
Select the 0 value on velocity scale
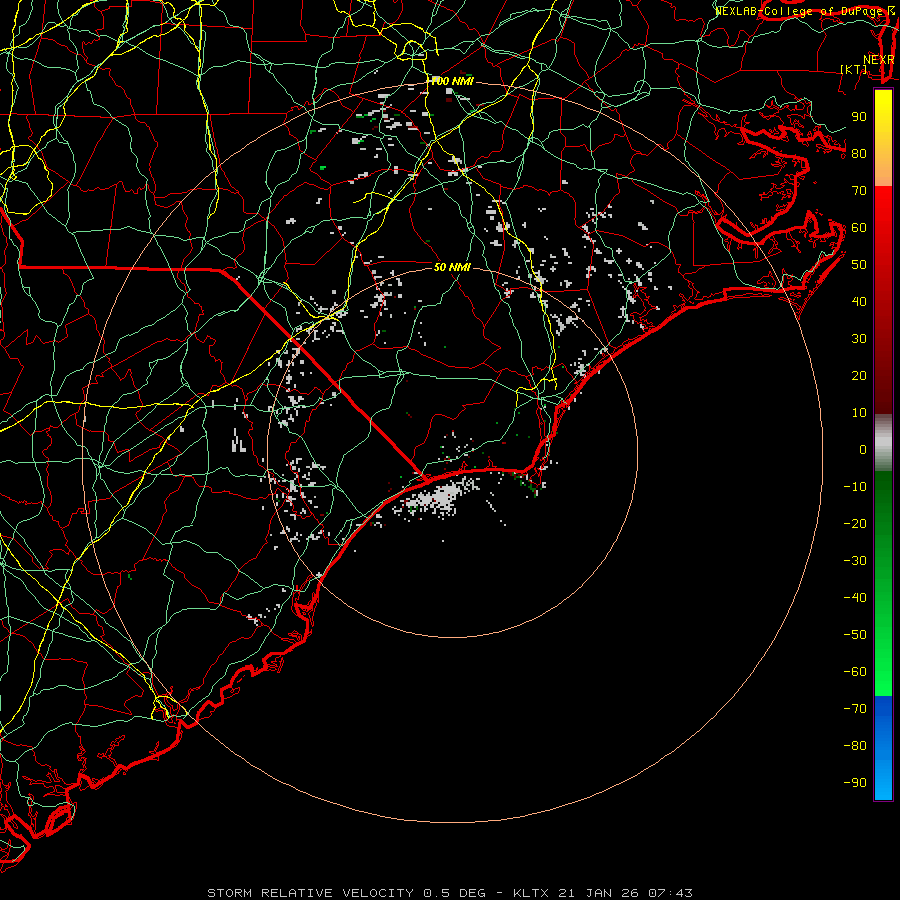tap(863, 450)
